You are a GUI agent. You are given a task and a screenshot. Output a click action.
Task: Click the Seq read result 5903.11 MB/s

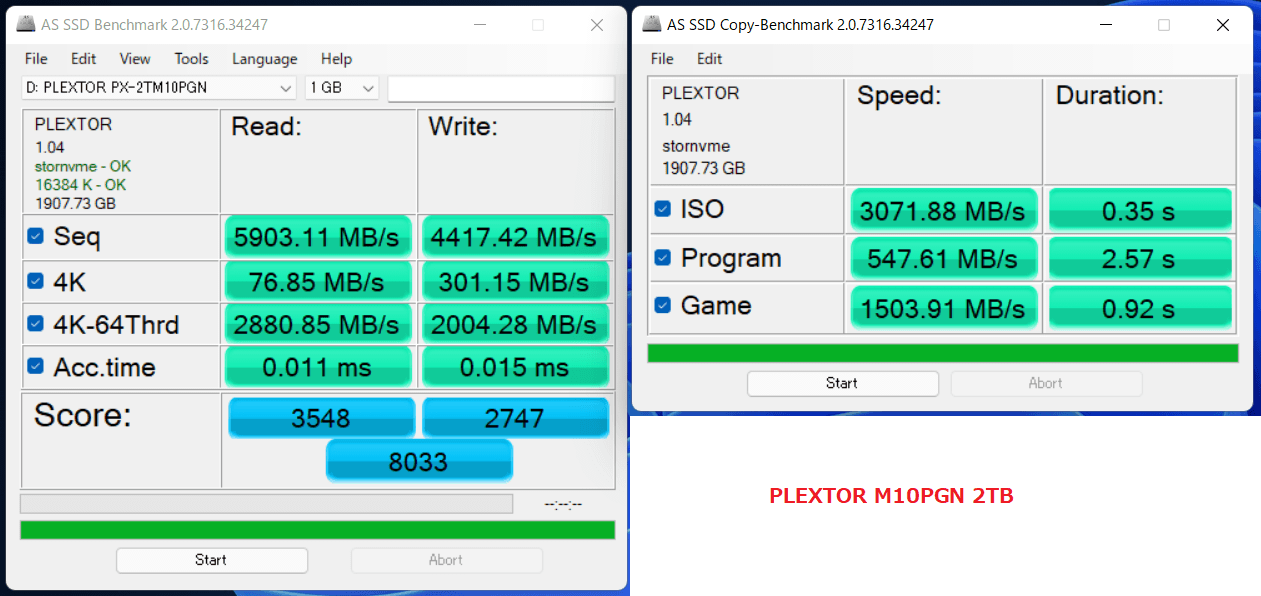click(x=317, y=237)
